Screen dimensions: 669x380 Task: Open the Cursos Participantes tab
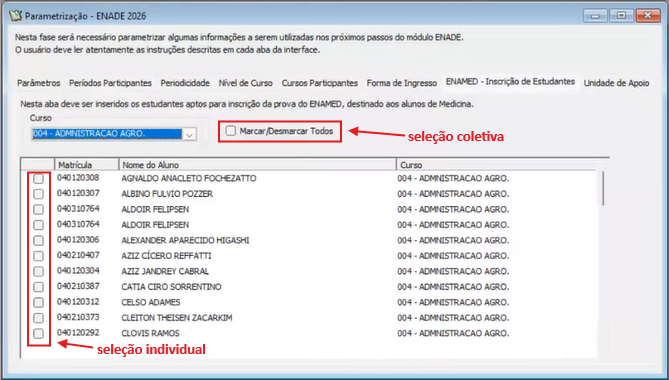coord(320,83)
